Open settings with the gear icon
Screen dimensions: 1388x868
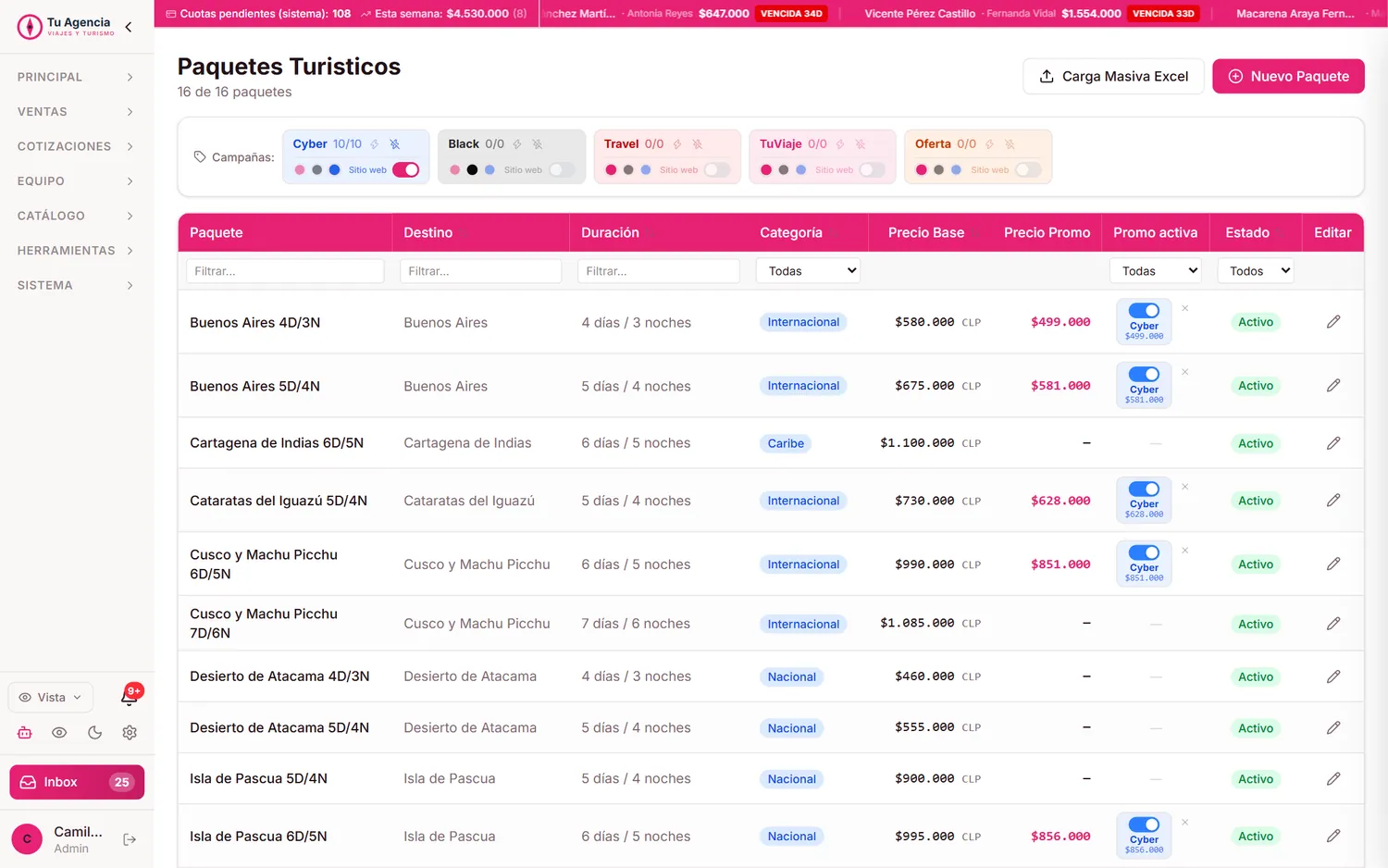point(130,733)
